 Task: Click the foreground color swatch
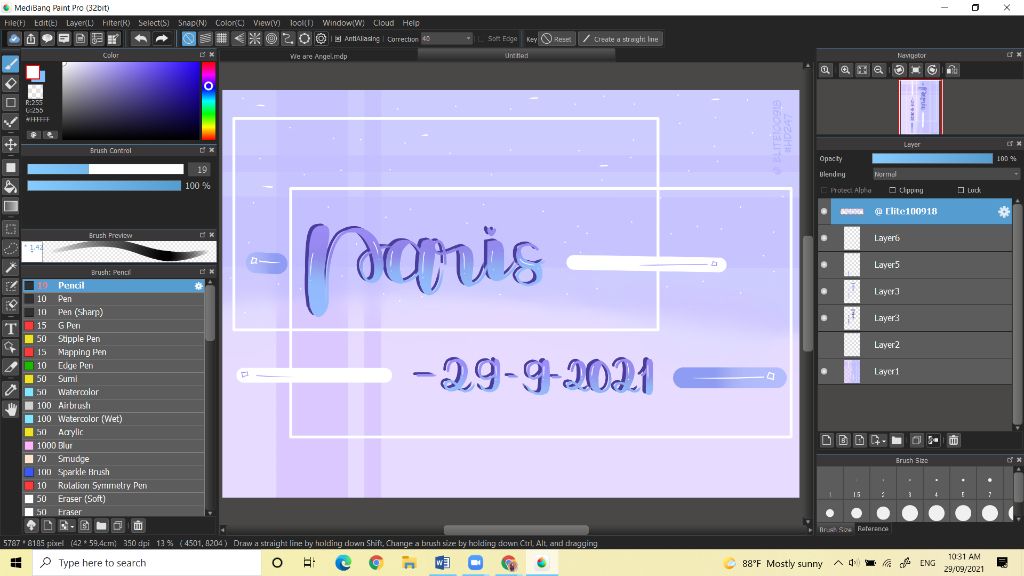point(33,72)
